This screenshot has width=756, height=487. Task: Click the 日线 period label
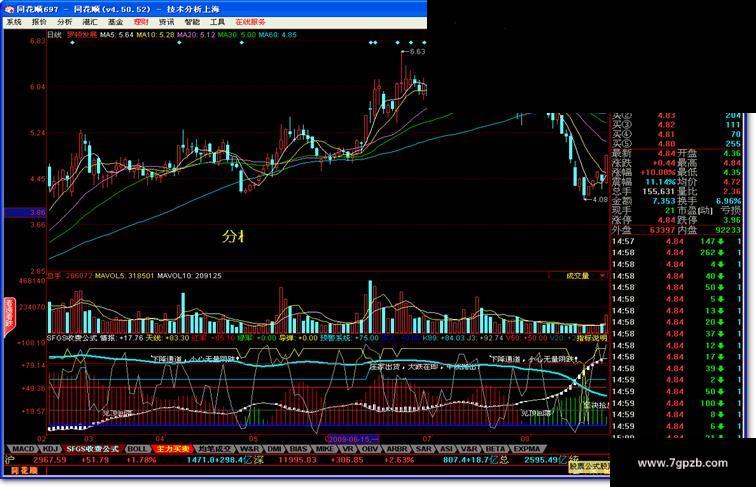(54, 35)
